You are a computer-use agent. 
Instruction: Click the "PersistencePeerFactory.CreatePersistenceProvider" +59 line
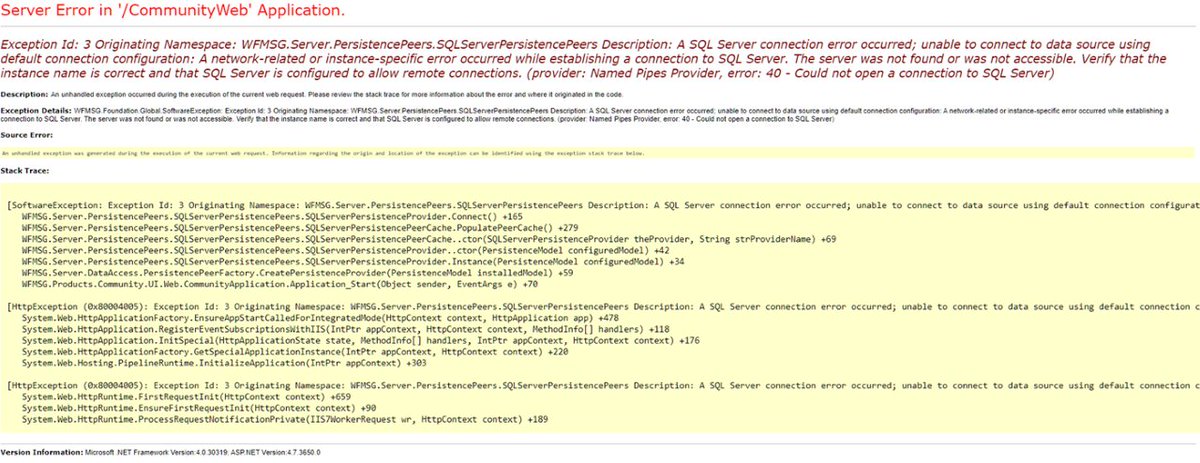[296, 272]
